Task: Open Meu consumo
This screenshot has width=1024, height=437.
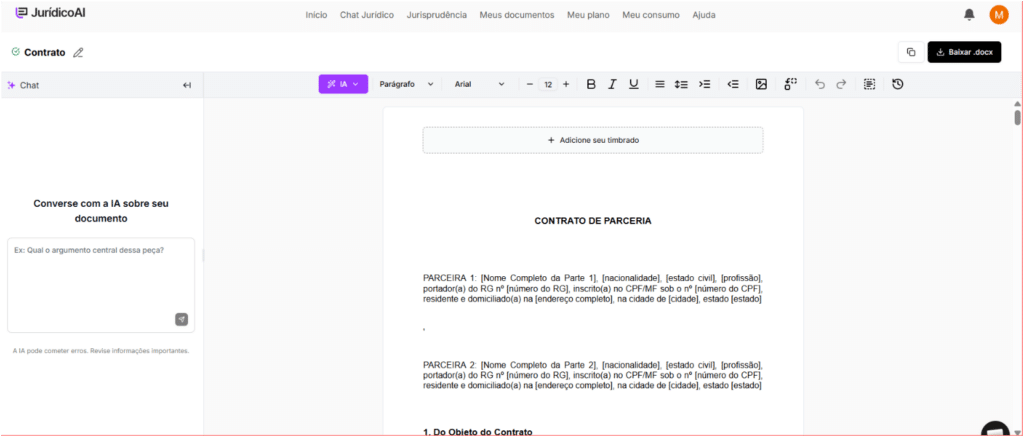Action: pyautogui.click(x=650, y=15)
